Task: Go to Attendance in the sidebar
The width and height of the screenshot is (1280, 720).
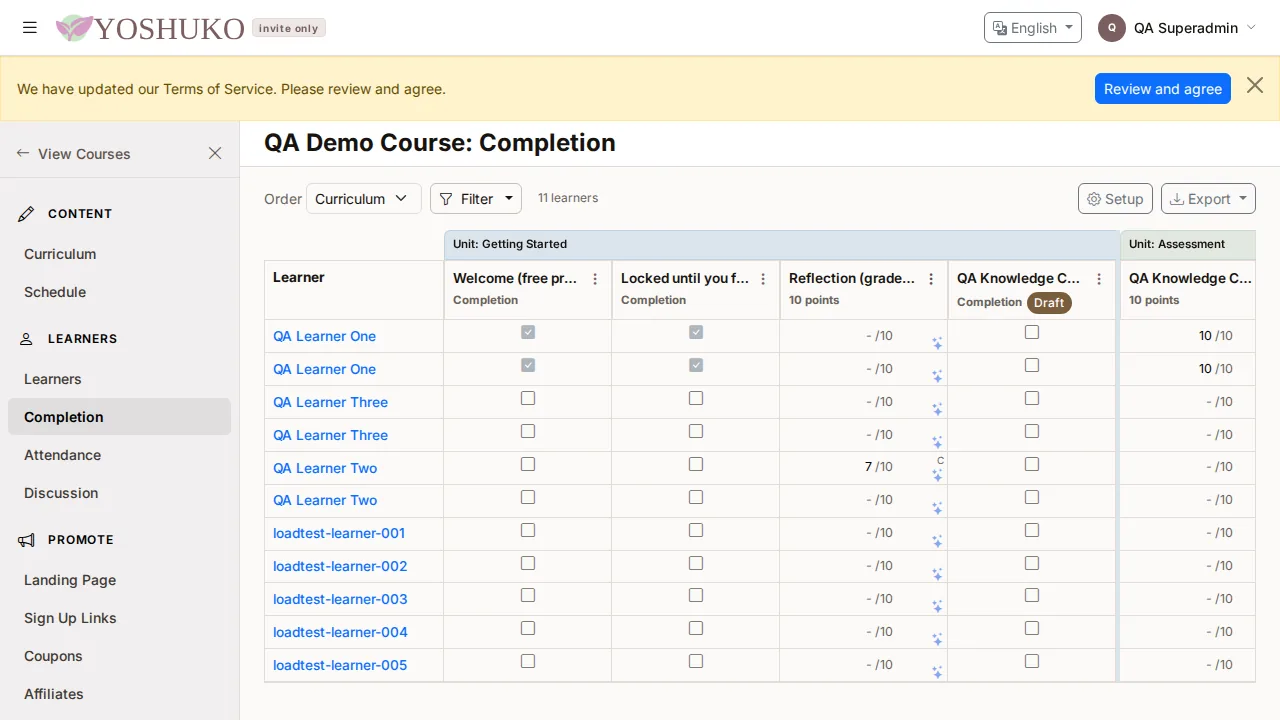Action: 62,455
